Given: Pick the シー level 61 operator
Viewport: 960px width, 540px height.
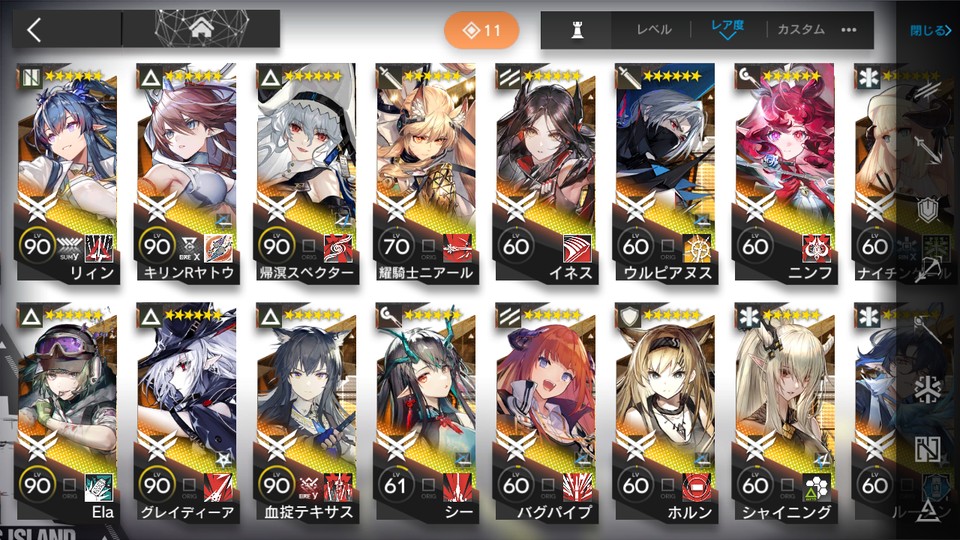Looking at the screenshot, I should (426, 411).
